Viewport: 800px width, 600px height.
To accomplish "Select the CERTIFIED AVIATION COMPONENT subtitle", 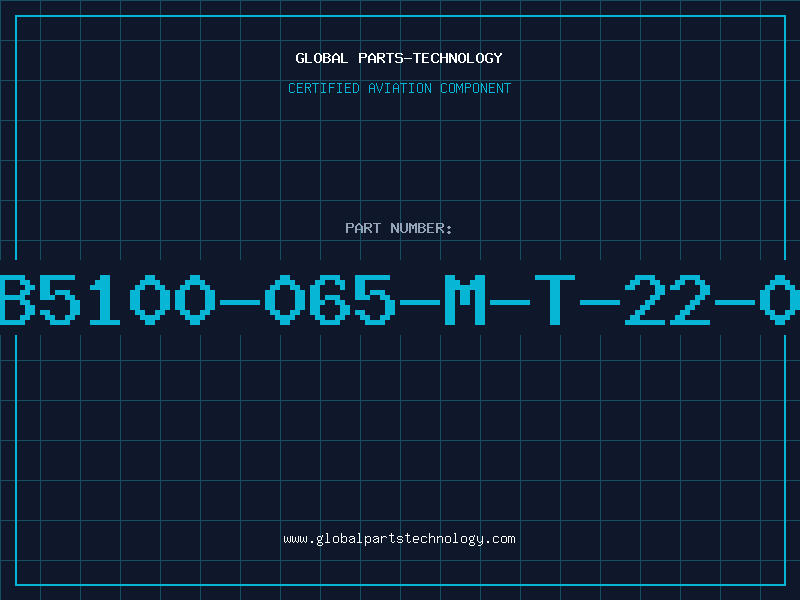I will point(399,88).
